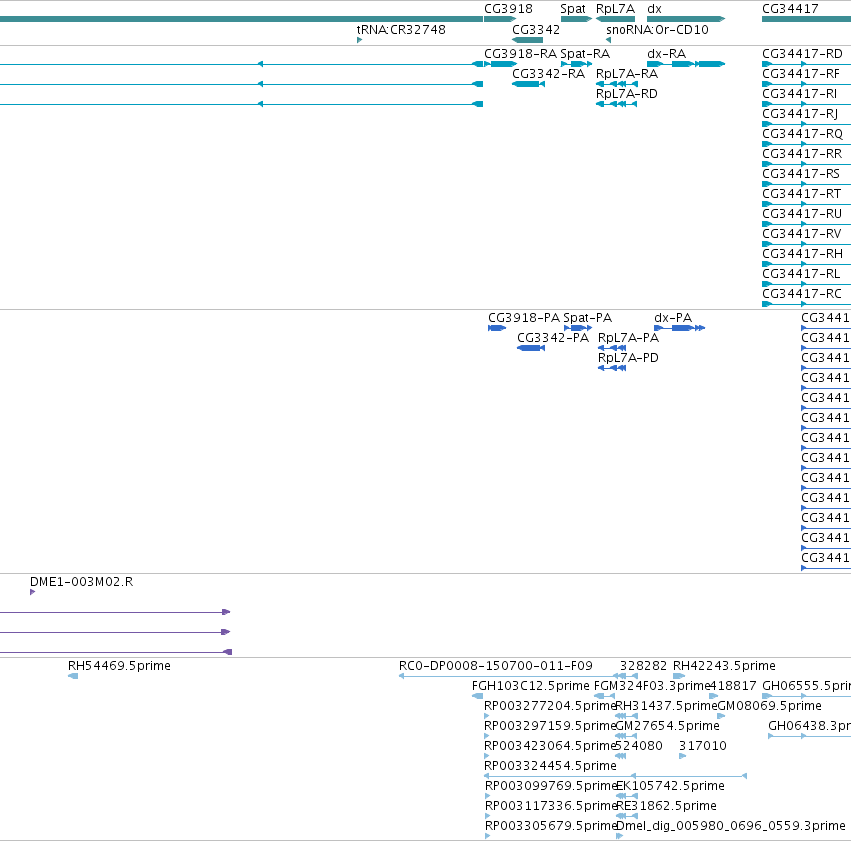Viewport: 851px width, 841px height.
Task: Open transcript CG34417-RD
Action: click(802, 54)
